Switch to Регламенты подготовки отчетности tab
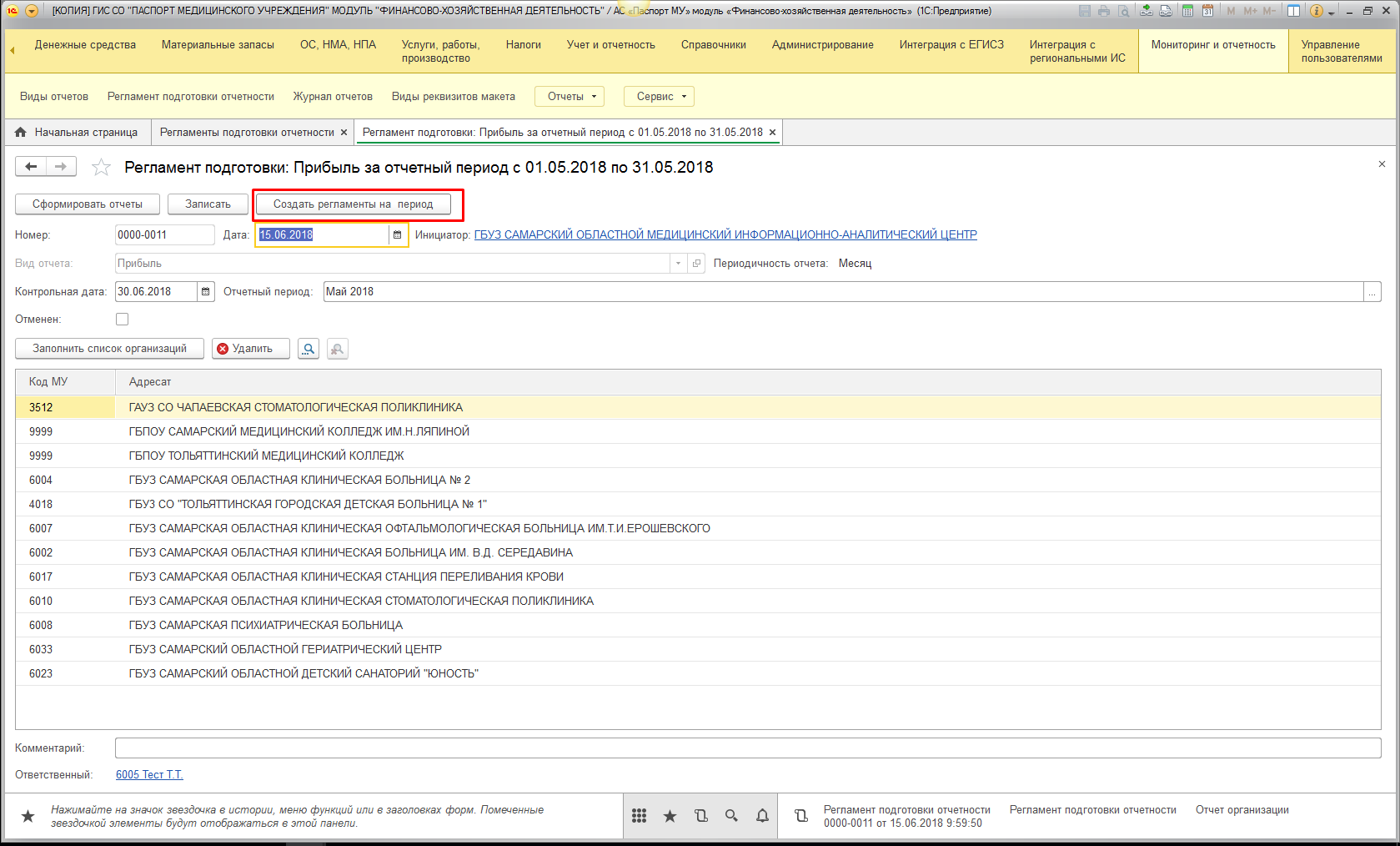 (247, 133)
